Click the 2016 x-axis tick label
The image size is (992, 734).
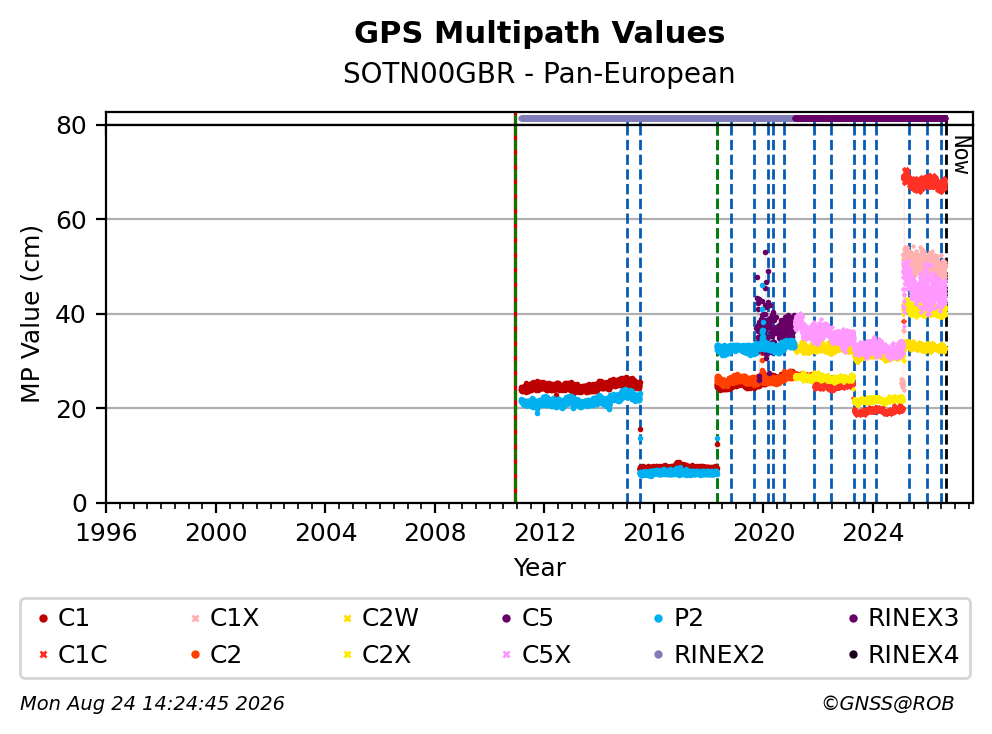coord(654,533)
